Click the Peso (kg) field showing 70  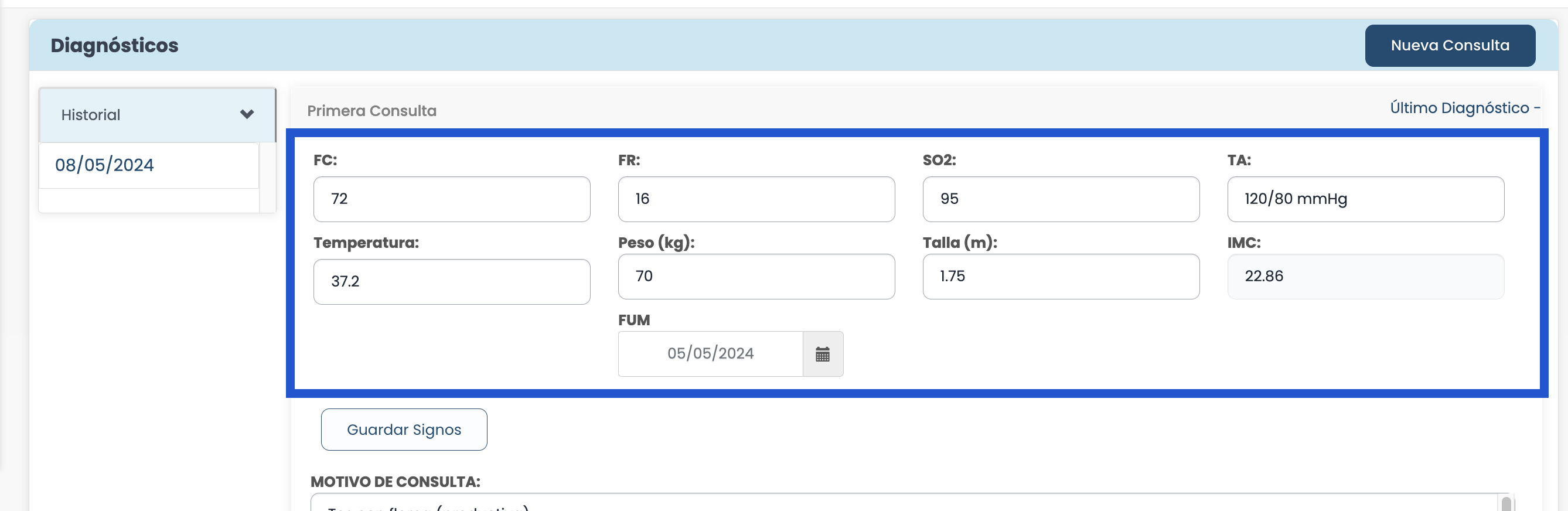point(756,276)
